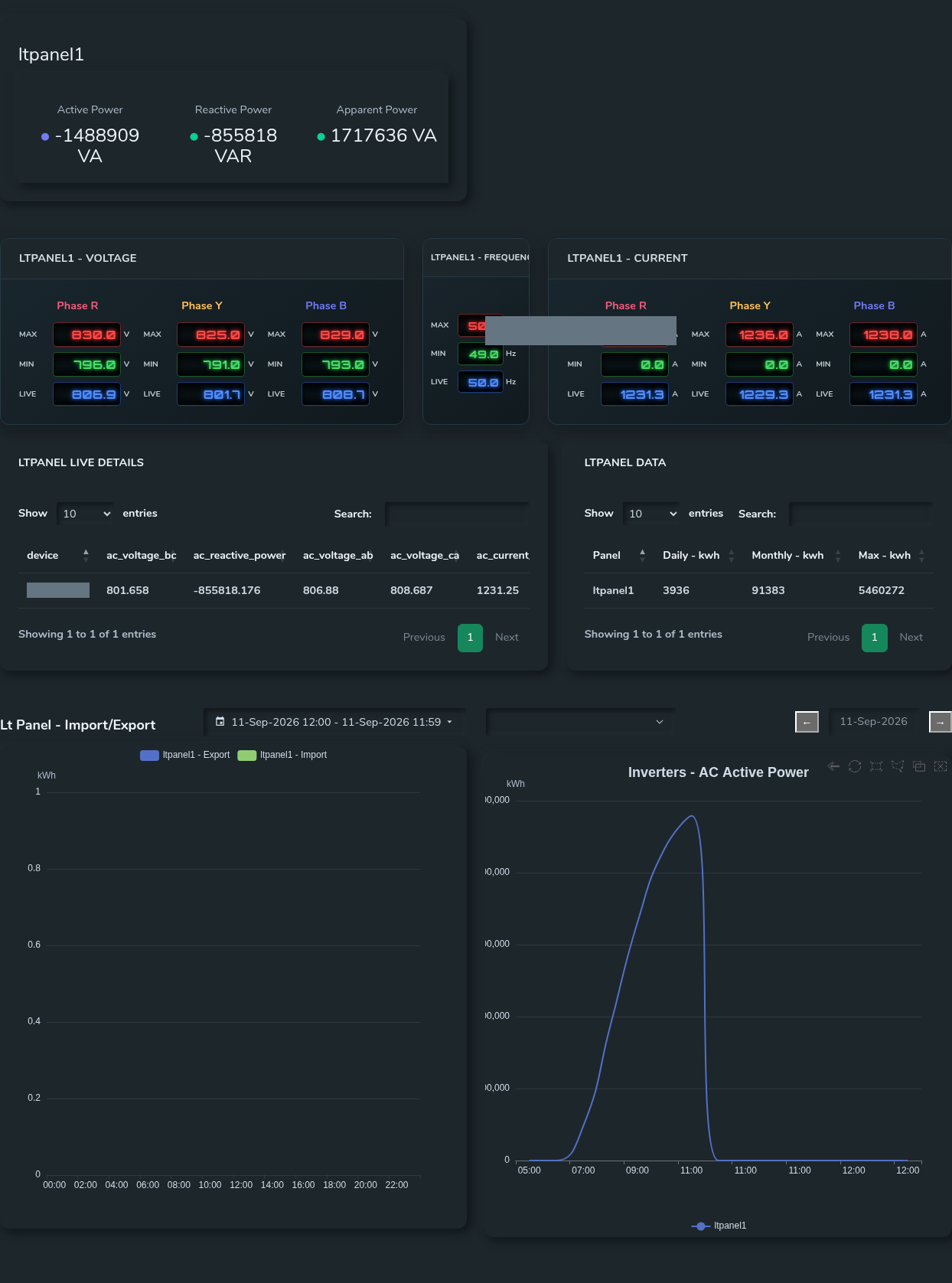Click the Phase B min voltage 793.0 display
Screen dimensions: 952x1283
335,365
